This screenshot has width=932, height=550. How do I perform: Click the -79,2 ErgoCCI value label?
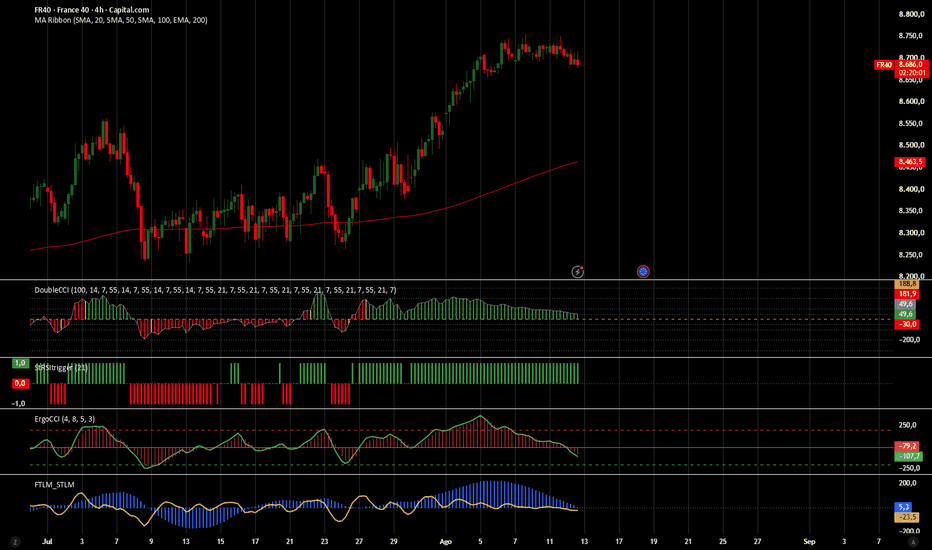tap(907, 446)
